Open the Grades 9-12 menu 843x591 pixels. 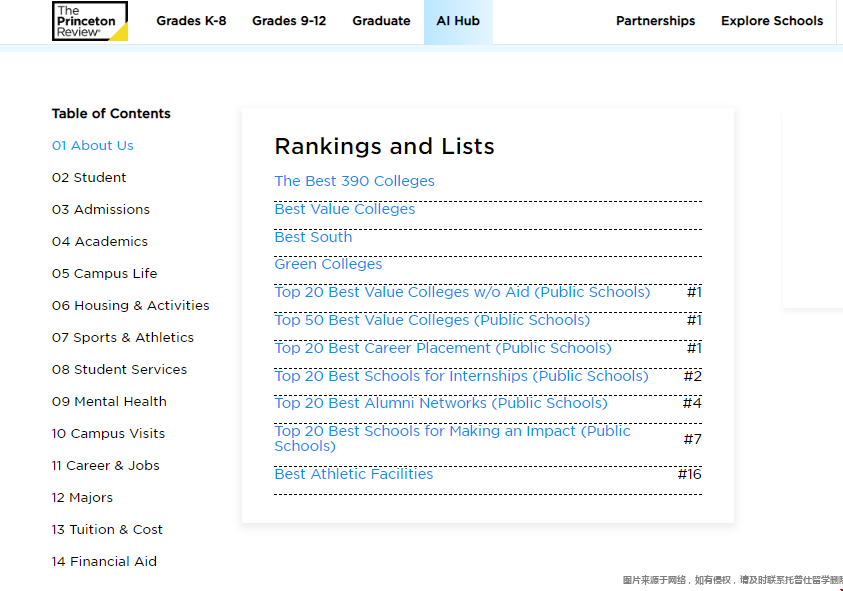pyautogui.click(x=289, y=21)
